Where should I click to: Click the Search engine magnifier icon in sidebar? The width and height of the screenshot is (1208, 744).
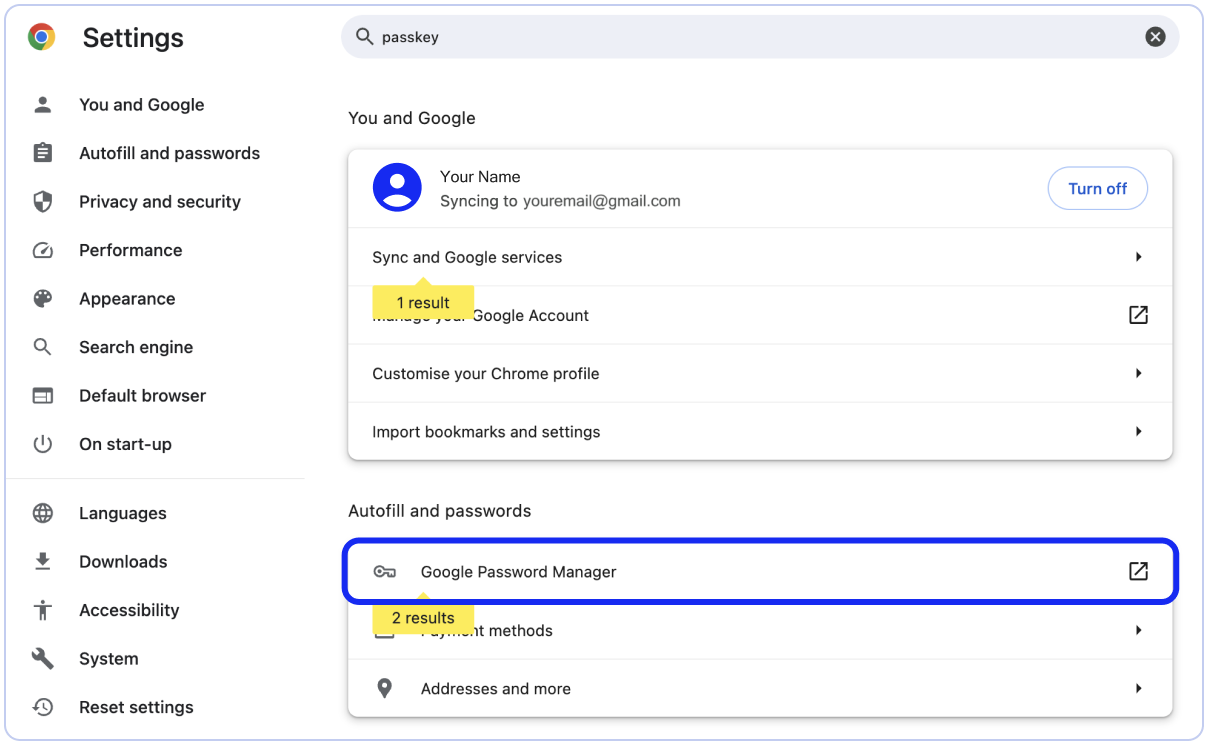pyautogui.click(x=42, y=347)
